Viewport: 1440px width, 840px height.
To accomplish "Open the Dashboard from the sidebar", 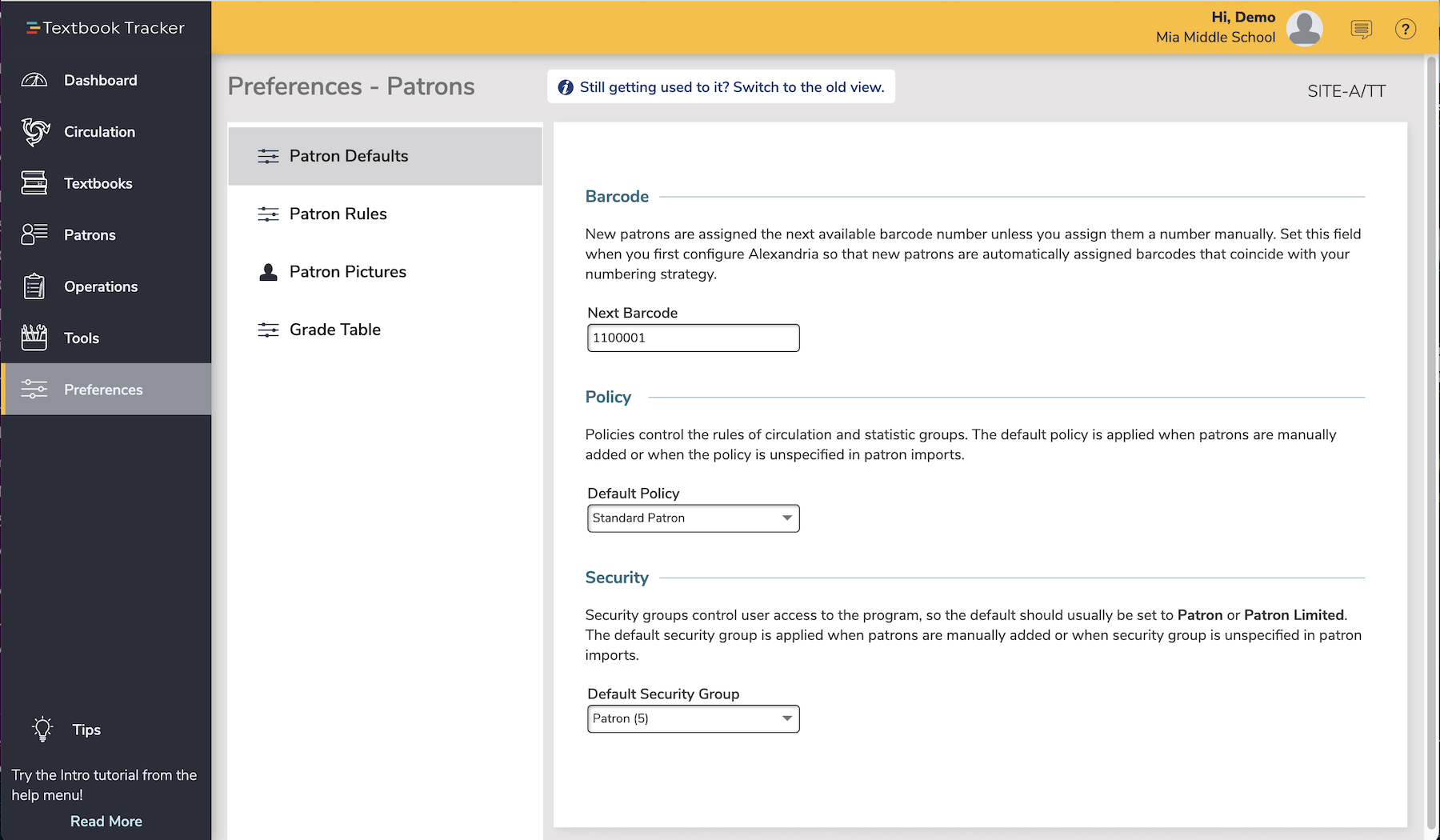I will click(x=101, y=79).
